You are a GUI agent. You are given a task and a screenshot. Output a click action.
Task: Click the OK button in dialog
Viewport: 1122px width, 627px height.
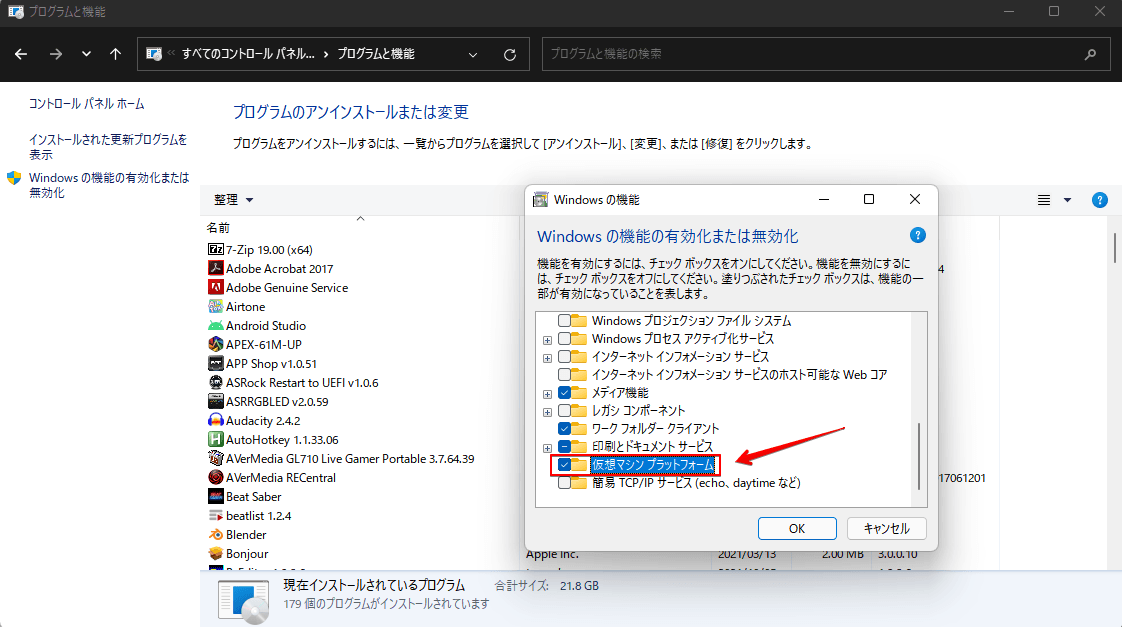click(x=797, y=528)
